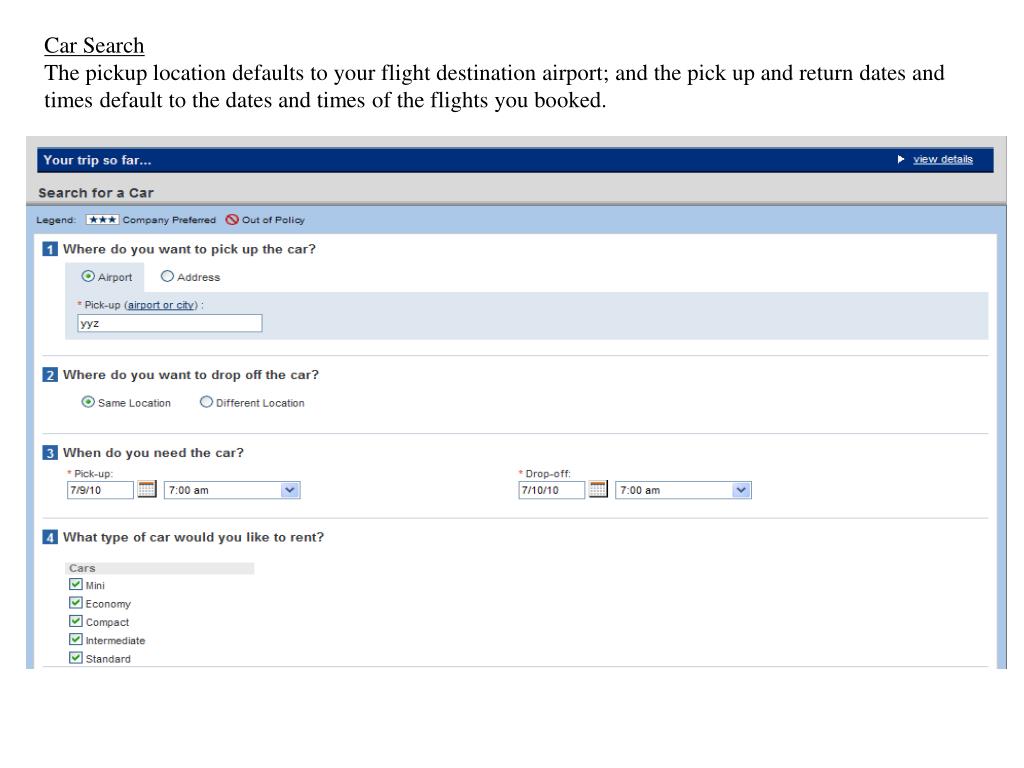1024x768 pixels.
Task: Click the pick-up airport text field
Action: point(170,323)
